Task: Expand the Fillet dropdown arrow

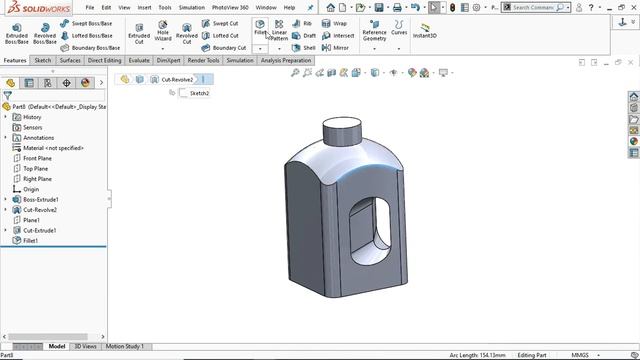Action: (260, 49)
